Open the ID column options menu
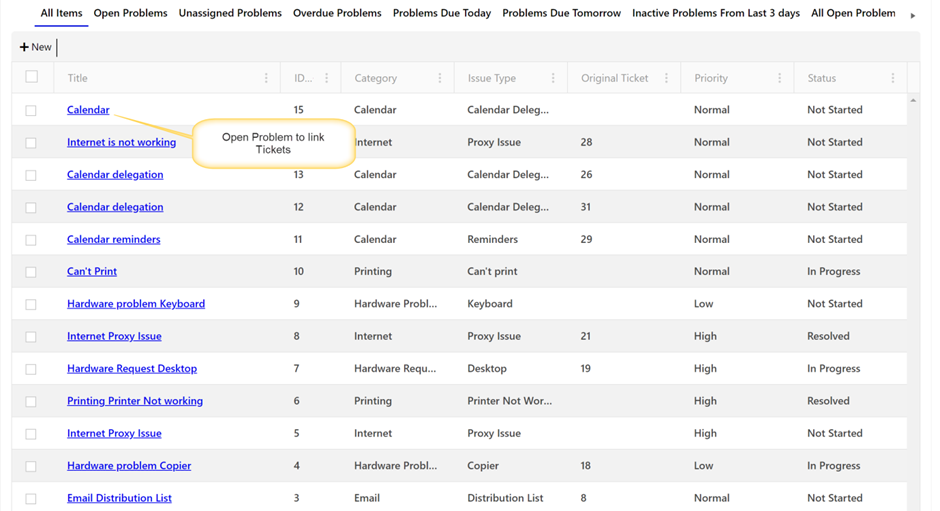This screenshot has height=511, width=940. coord(327,78)
